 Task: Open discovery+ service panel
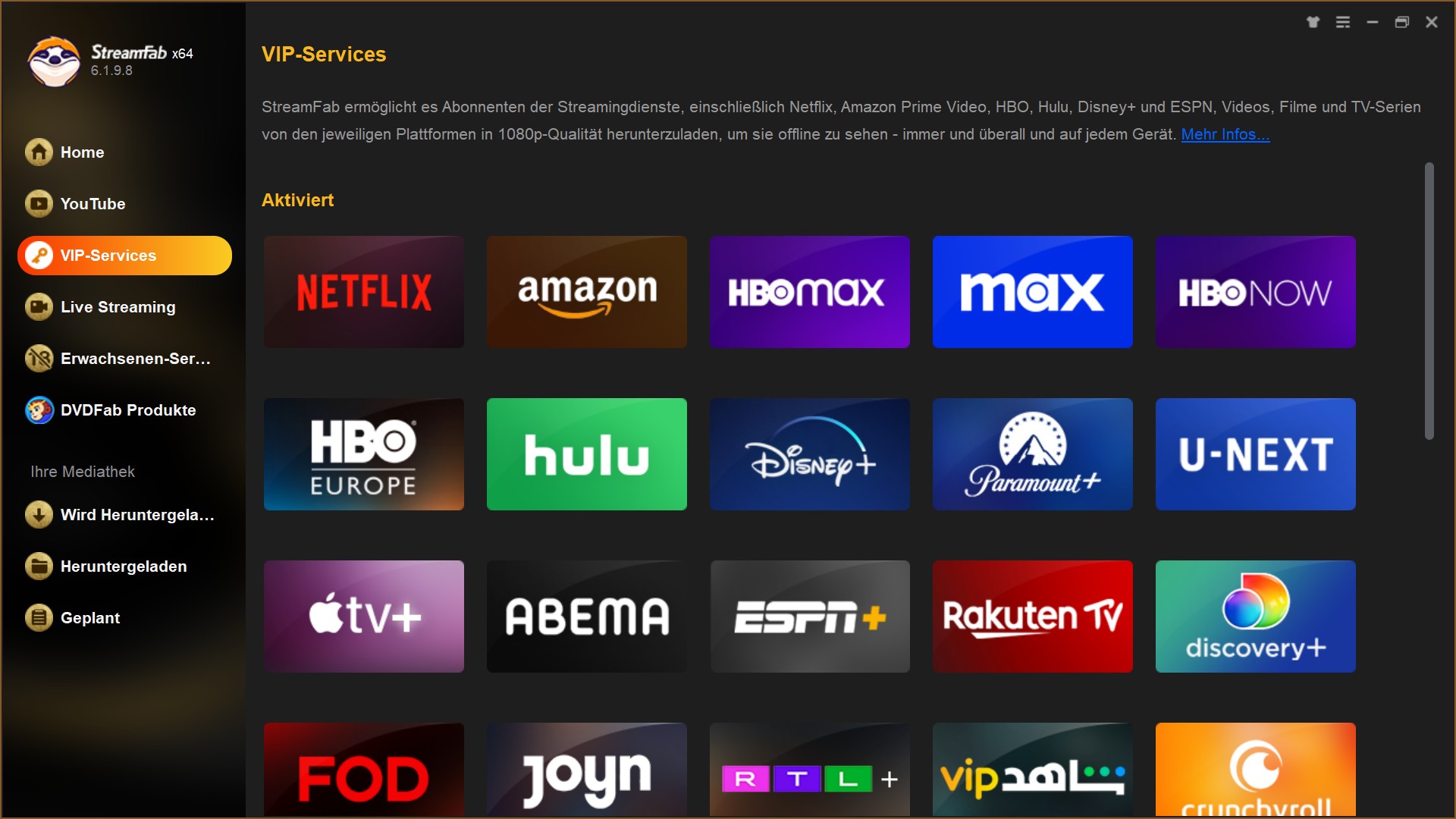tap(1256, 615)
